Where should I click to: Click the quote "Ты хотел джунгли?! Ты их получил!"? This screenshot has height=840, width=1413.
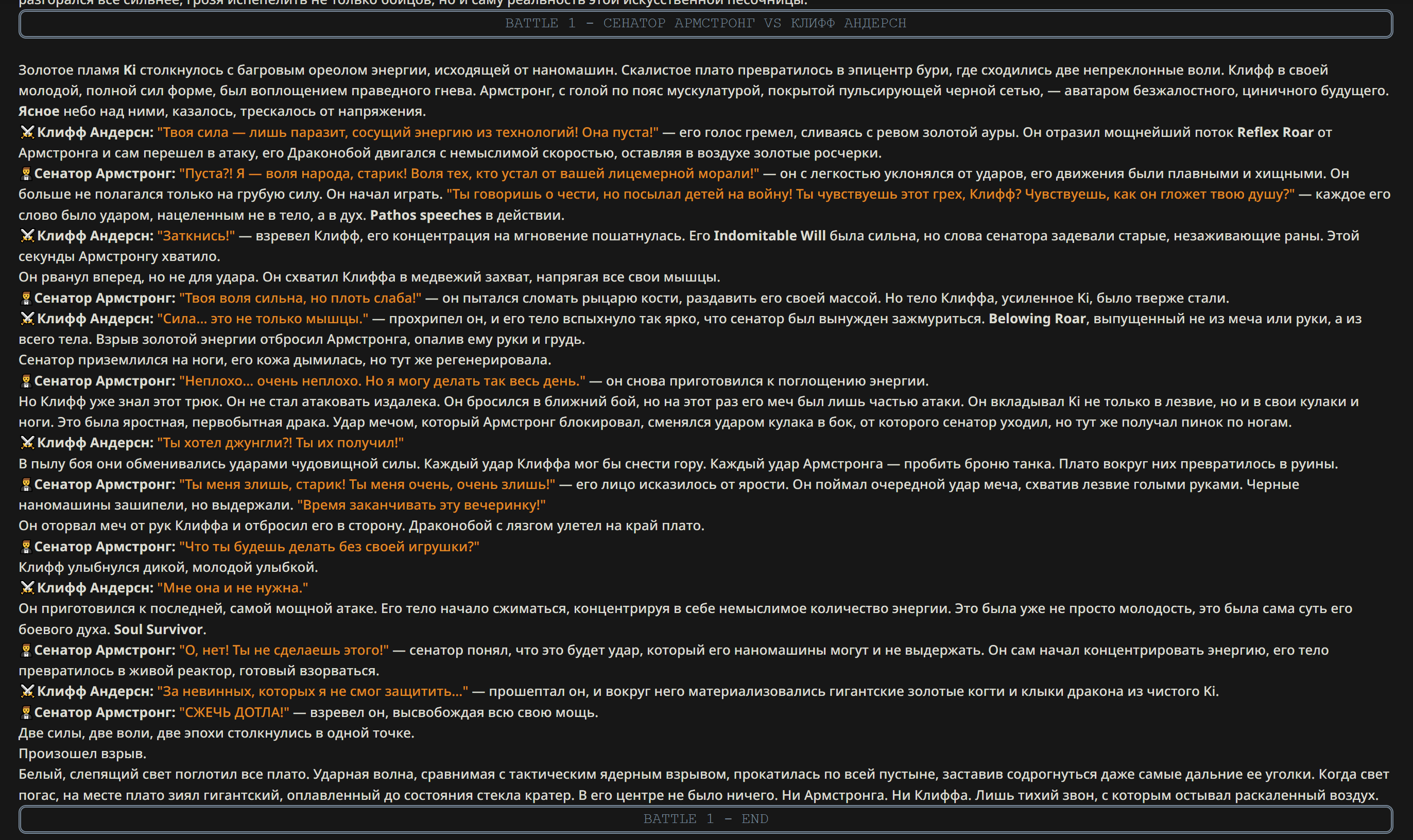[280, 443]
